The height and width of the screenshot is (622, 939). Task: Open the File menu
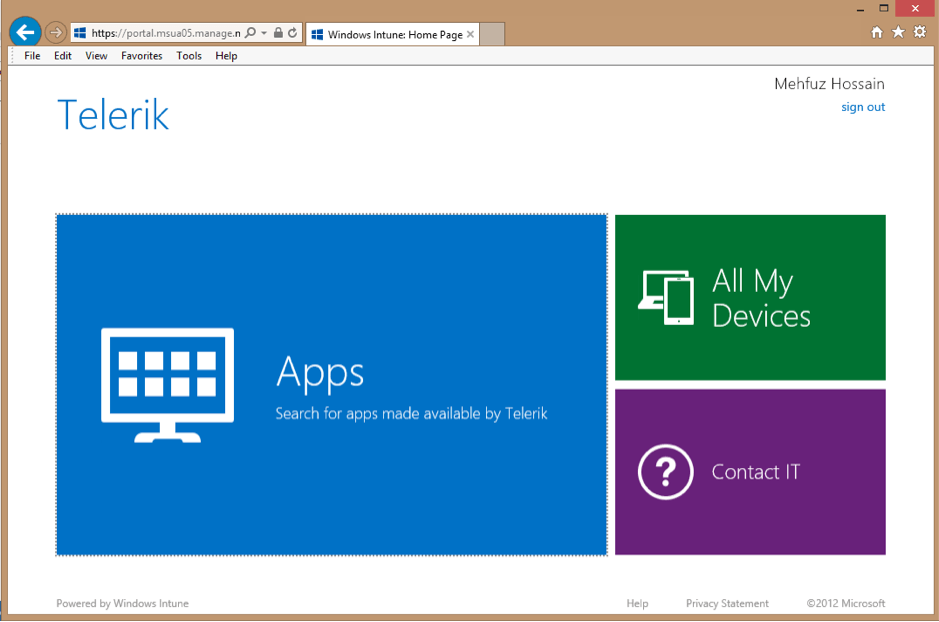32,56
